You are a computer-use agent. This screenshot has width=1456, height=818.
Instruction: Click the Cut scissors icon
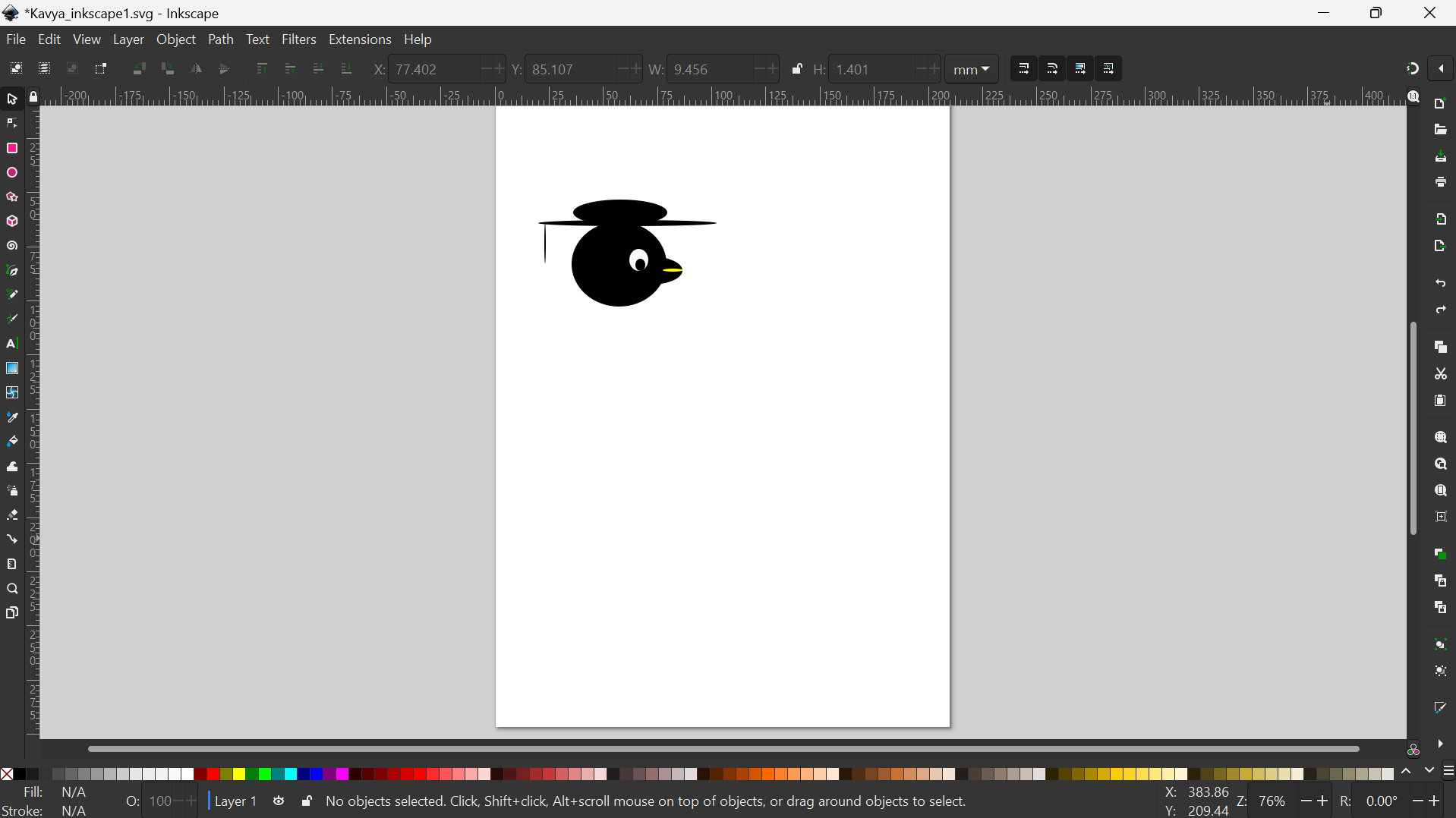tap(1441, 374)
